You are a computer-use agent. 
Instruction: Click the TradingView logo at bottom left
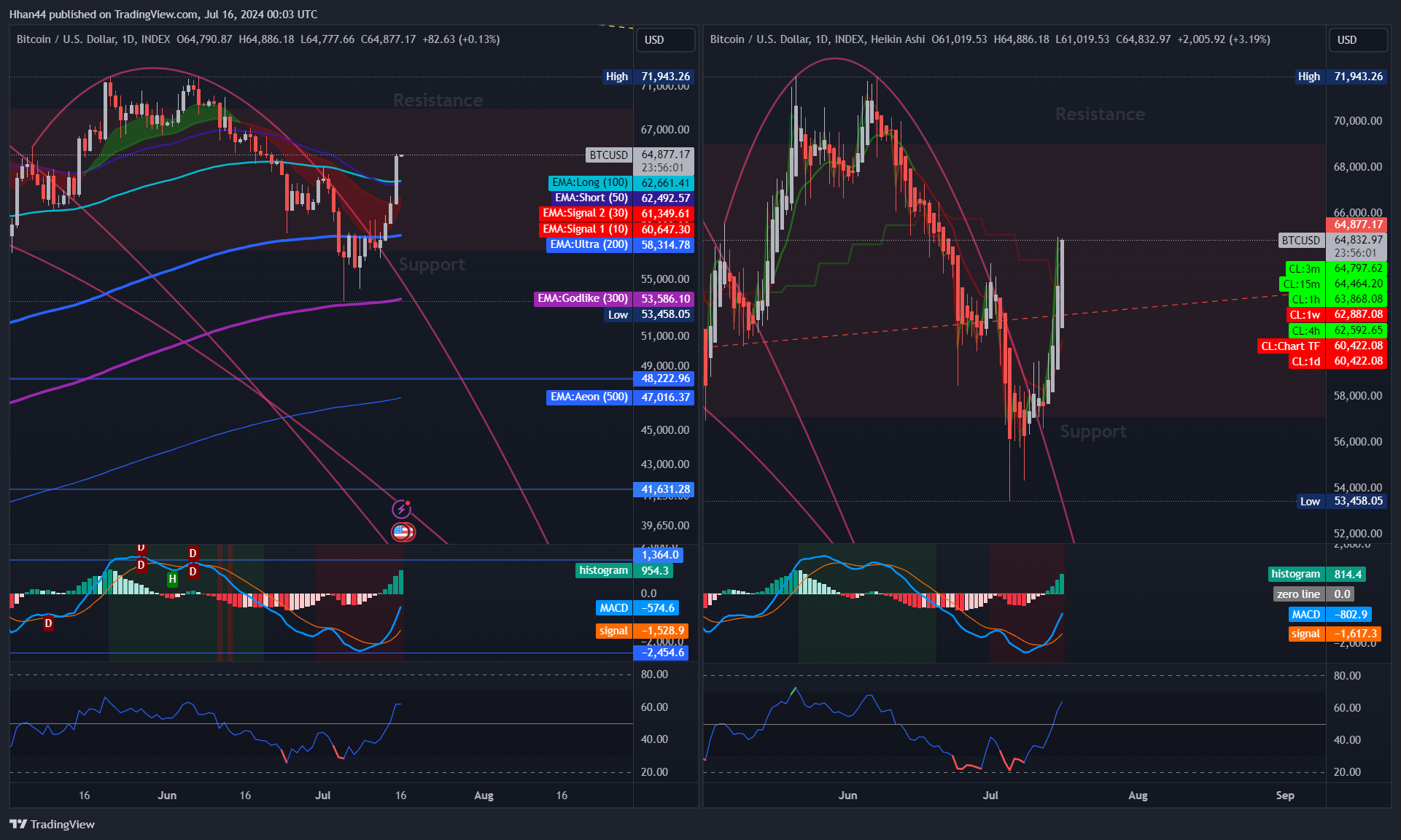point(52,824)
